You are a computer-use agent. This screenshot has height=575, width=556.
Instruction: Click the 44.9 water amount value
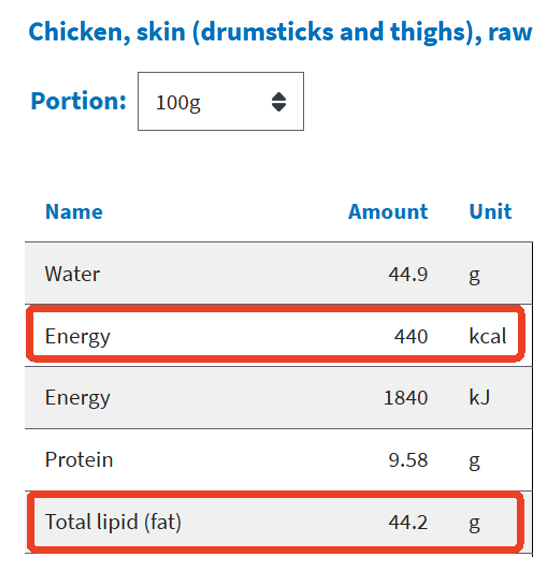tap(408, 274)
